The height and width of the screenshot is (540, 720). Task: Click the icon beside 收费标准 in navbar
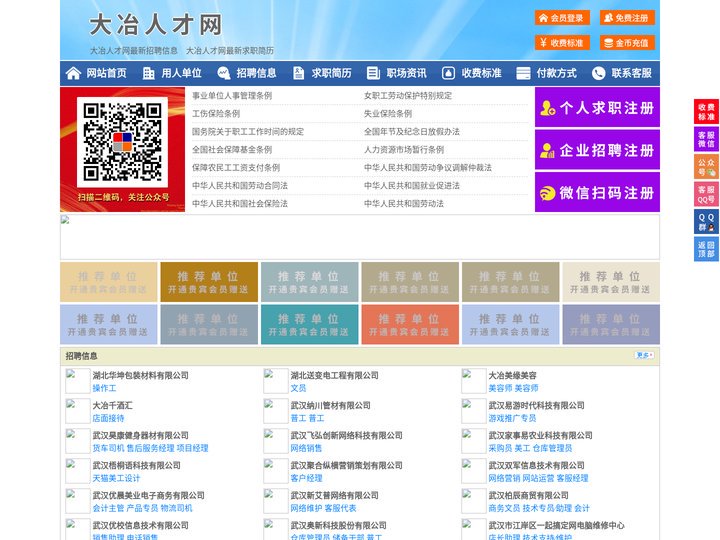pos(448,73)
